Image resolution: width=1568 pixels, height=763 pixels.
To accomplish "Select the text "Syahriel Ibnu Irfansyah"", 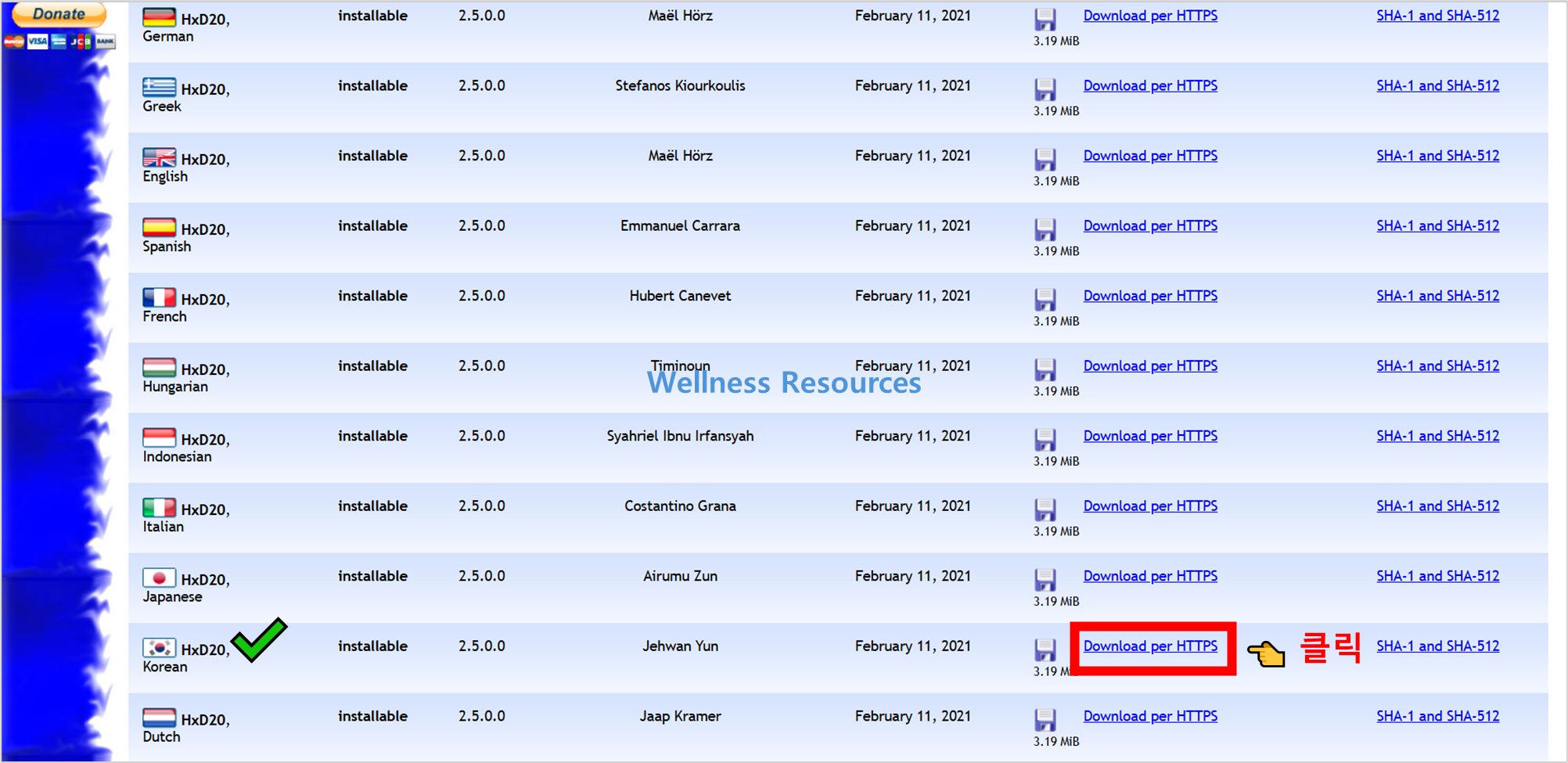I will click(x=680, y=436).
